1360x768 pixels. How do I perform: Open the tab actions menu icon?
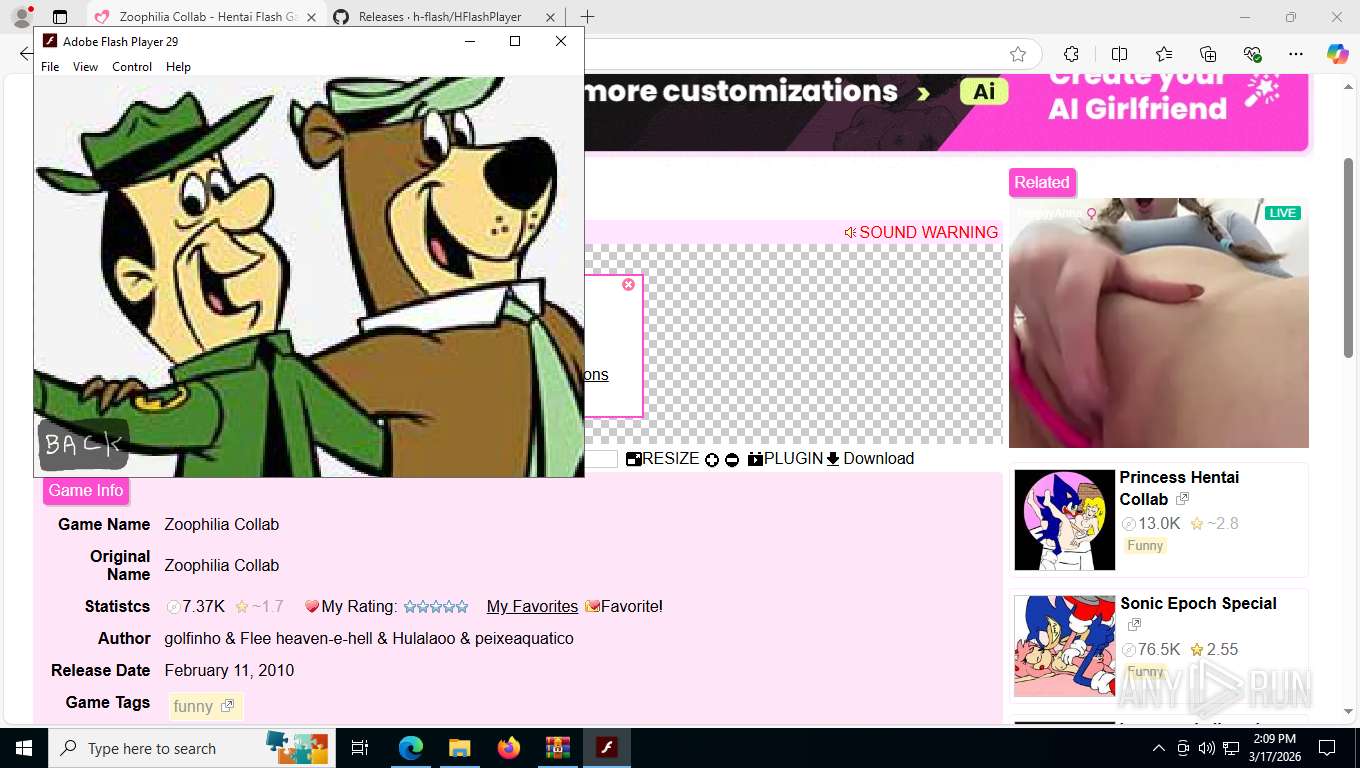point(60,17)
